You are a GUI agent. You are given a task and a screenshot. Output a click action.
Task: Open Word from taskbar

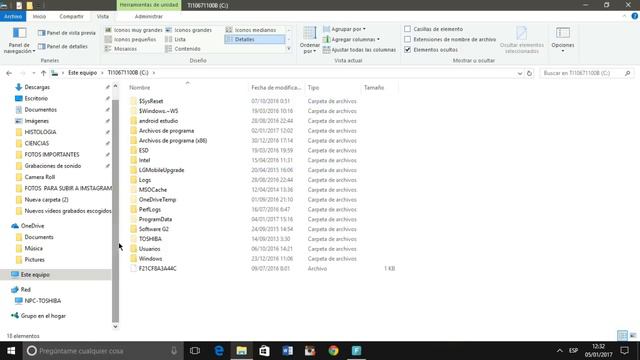point(287,351)
